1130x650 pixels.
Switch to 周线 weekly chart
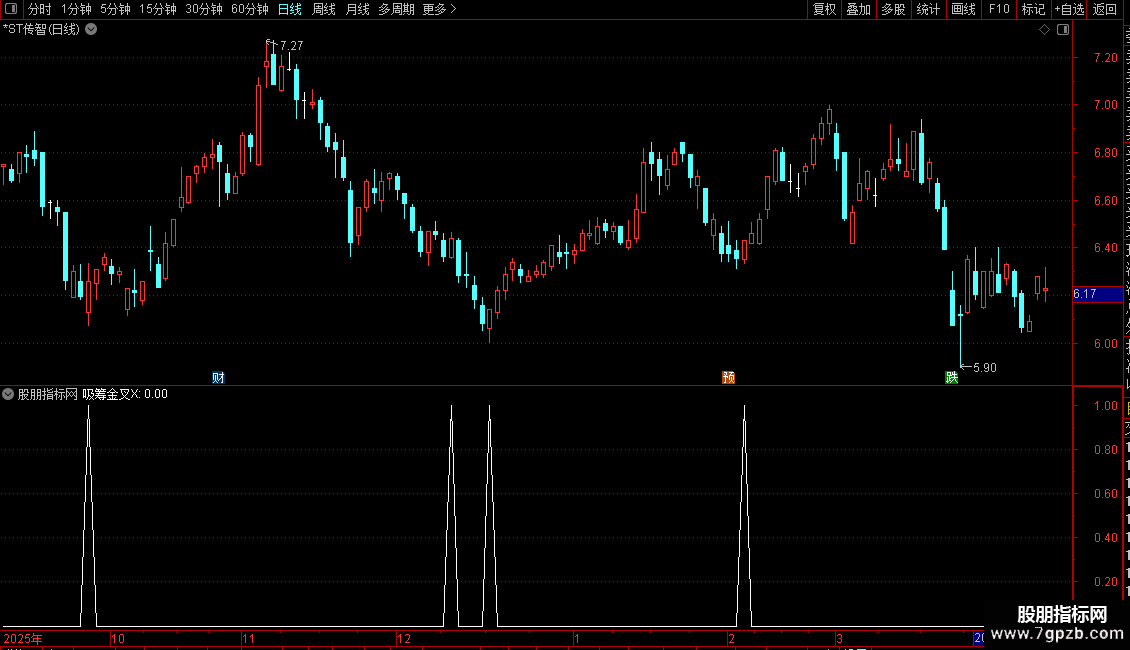coord(324,9)
